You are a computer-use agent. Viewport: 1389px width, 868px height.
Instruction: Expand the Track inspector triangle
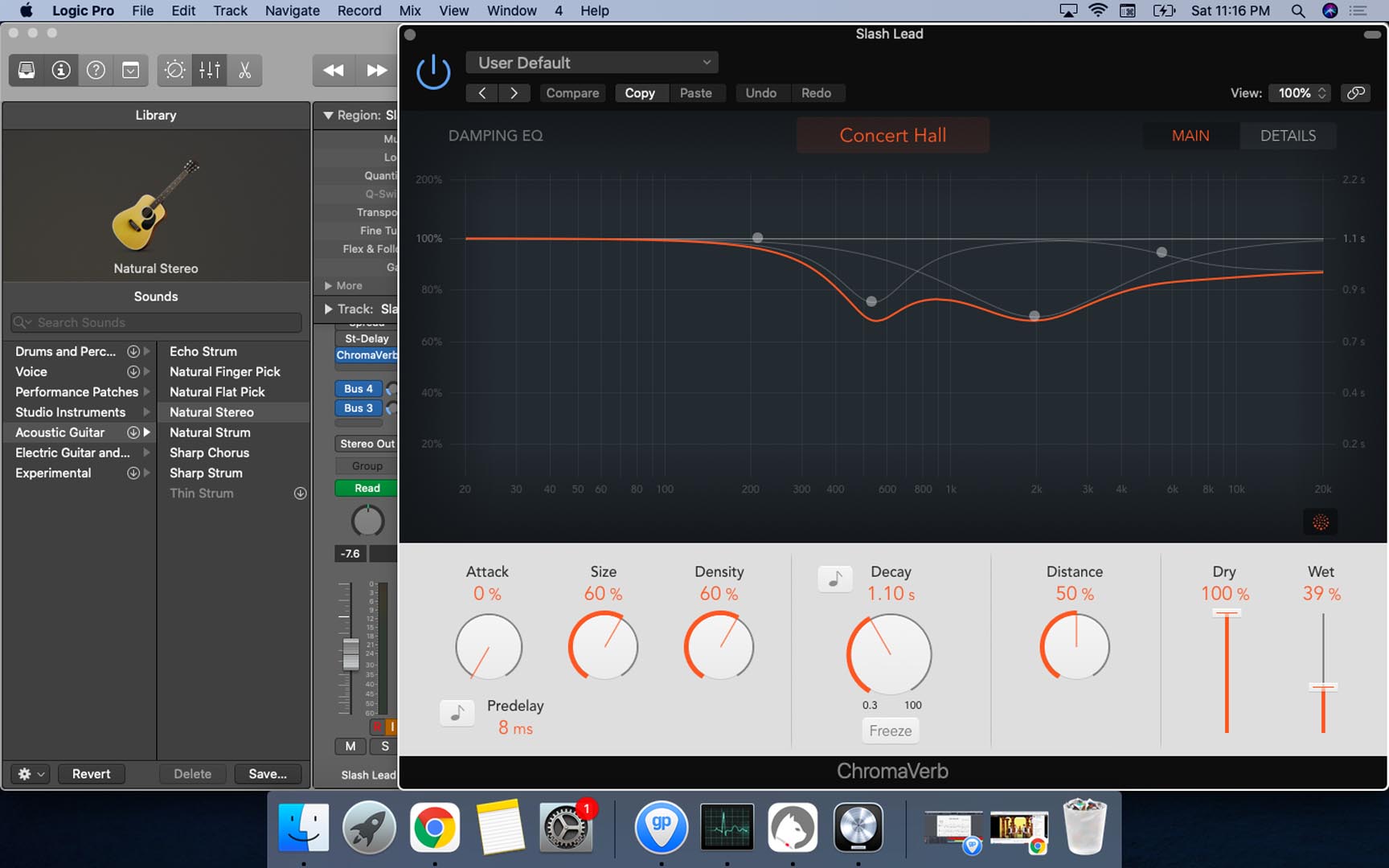click(328, 309)
